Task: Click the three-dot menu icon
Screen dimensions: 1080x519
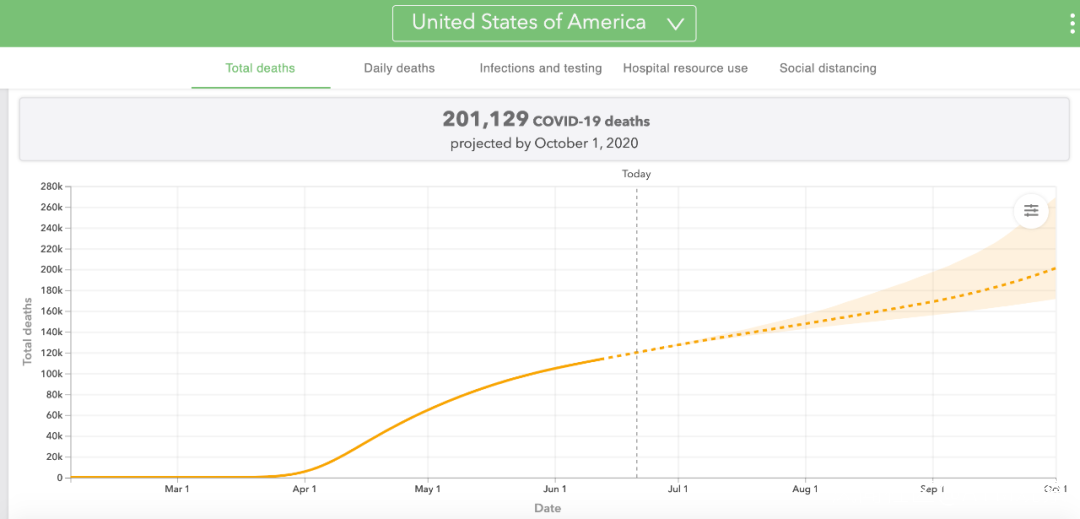Action: pyautogui.click(x=1073, y=23)
